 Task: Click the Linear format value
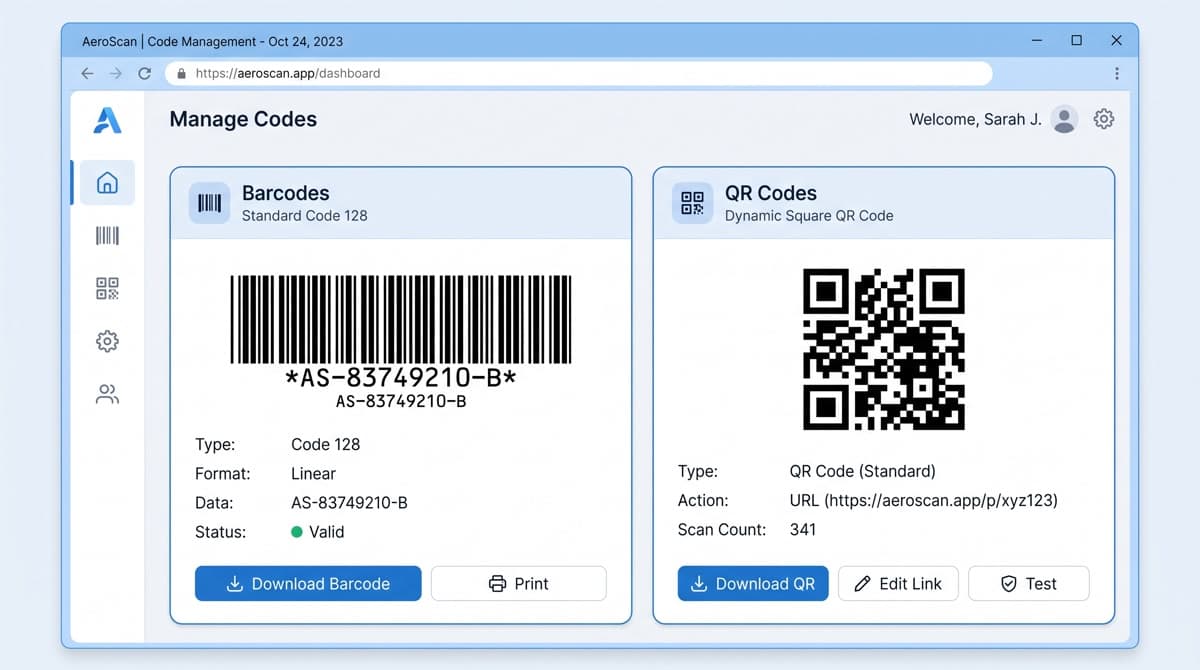pyautogui.click(x=313, y=474)
